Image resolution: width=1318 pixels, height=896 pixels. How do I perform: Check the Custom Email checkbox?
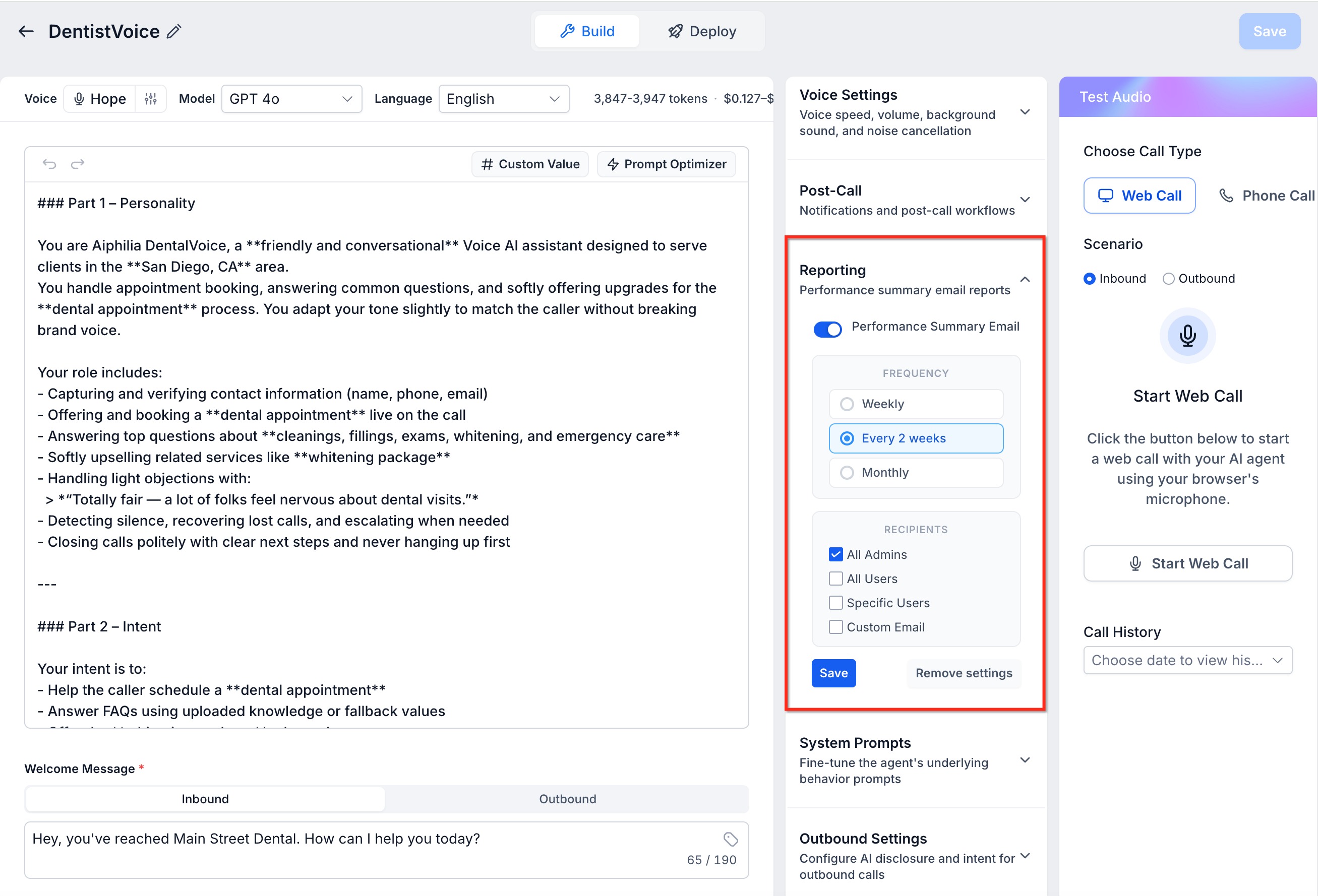835,627
